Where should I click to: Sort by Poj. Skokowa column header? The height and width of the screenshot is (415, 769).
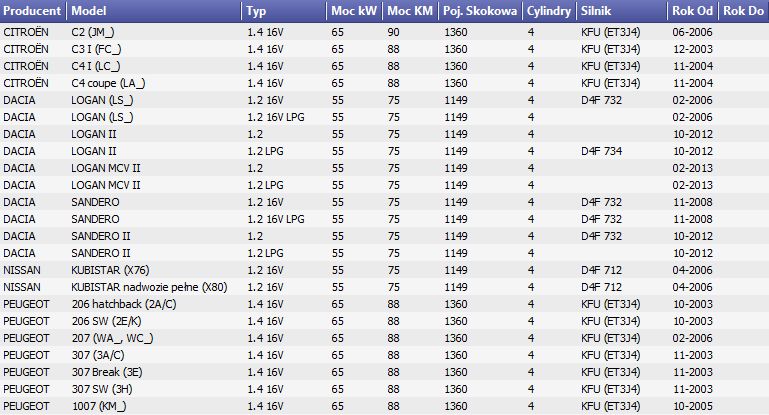[481, 11]
